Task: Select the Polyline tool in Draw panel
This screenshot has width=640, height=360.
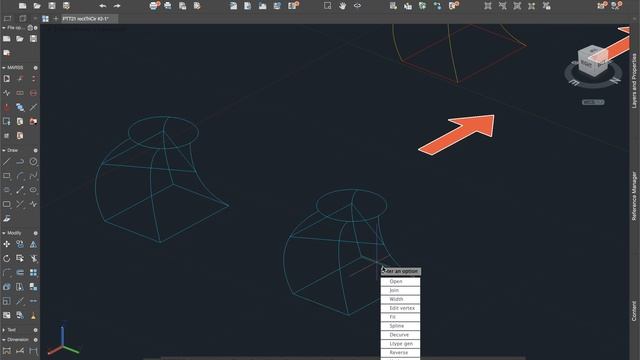Action: point(20,162)
